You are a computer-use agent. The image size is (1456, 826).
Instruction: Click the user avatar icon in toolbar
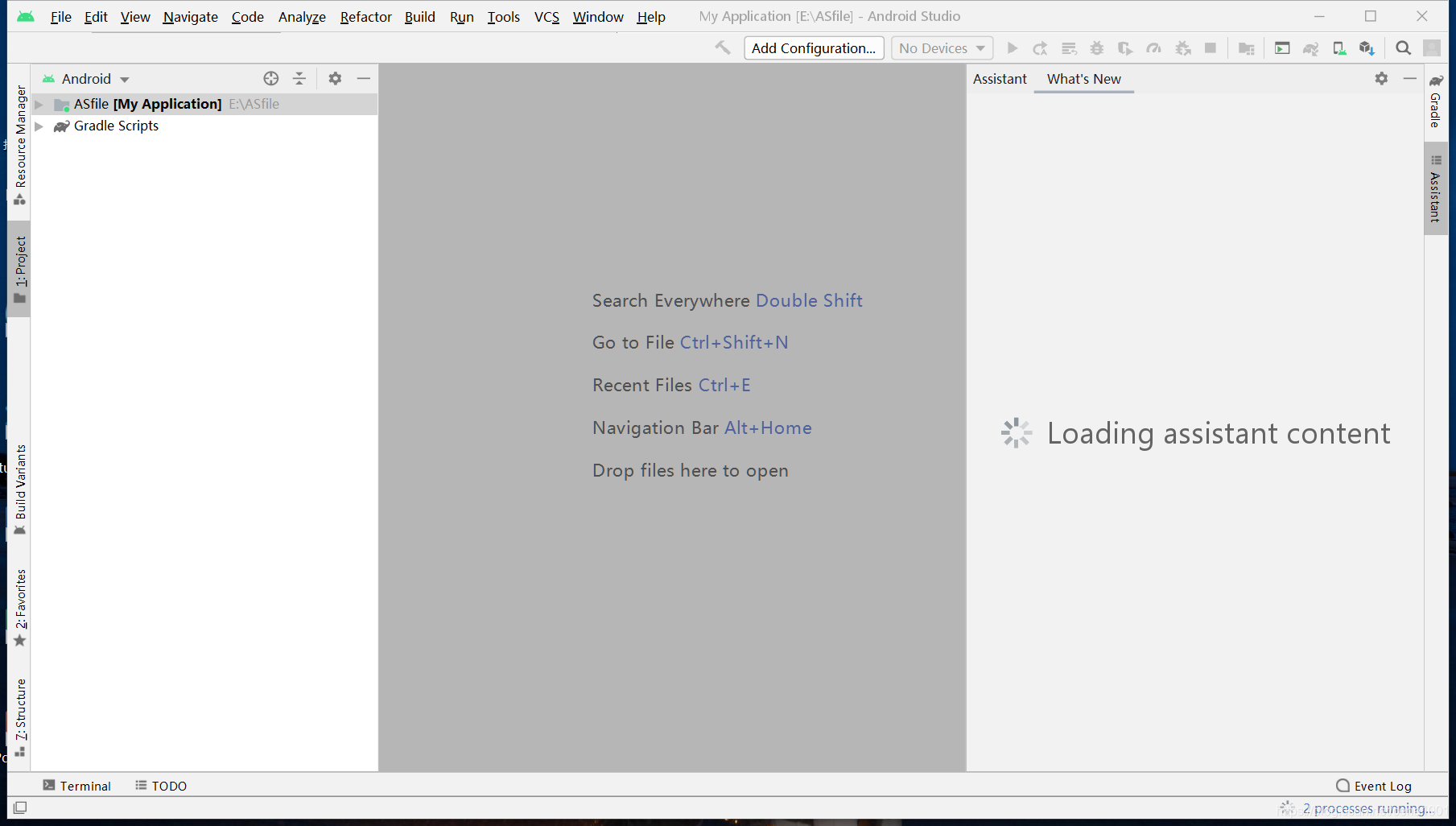pos(1432,48)
